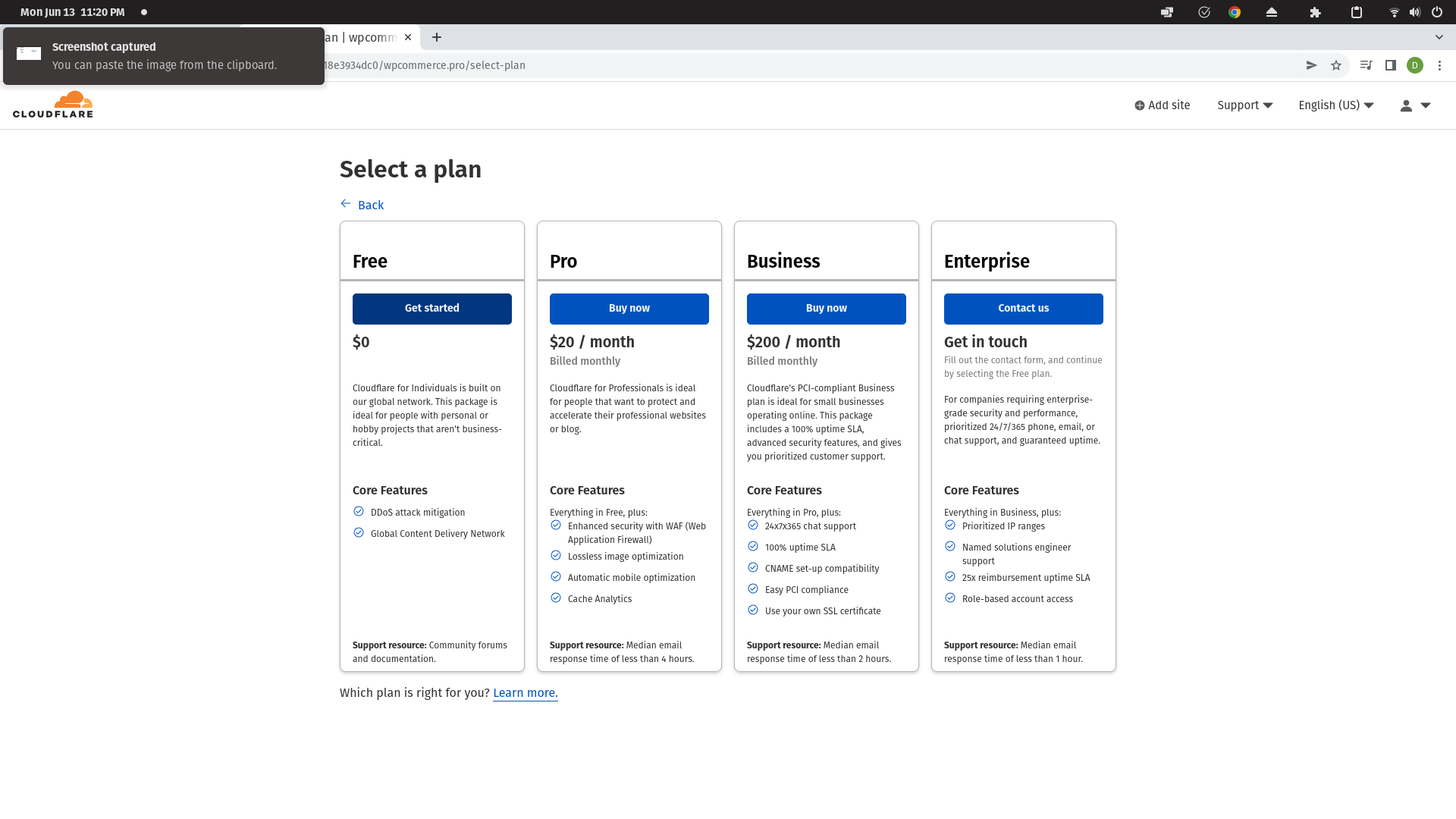The image size is (1456, 819).
Task: Follow the Learn more link
Action: click(x=525, y=693)
